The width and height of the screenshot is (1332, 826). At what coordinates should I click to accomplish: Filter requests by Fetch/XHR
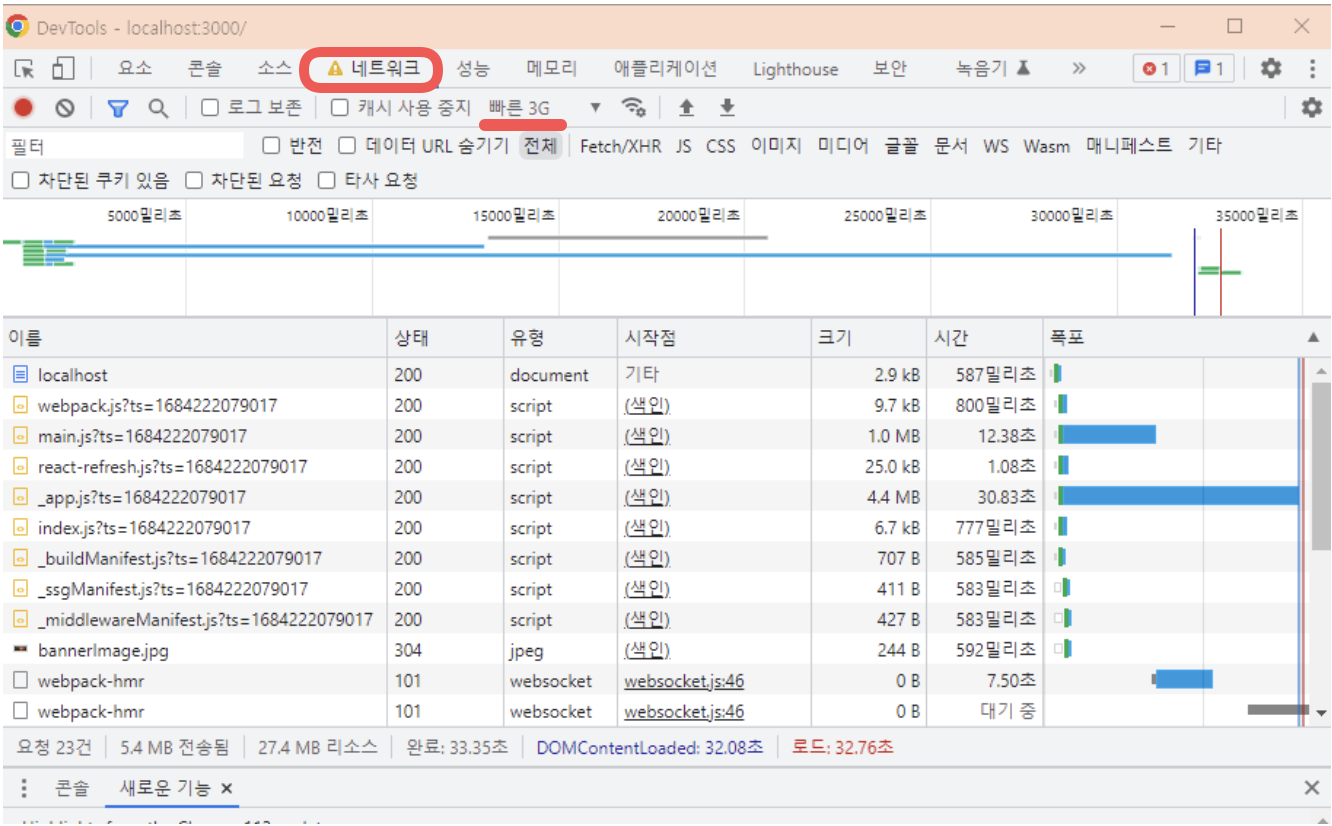tap(620, 146)
